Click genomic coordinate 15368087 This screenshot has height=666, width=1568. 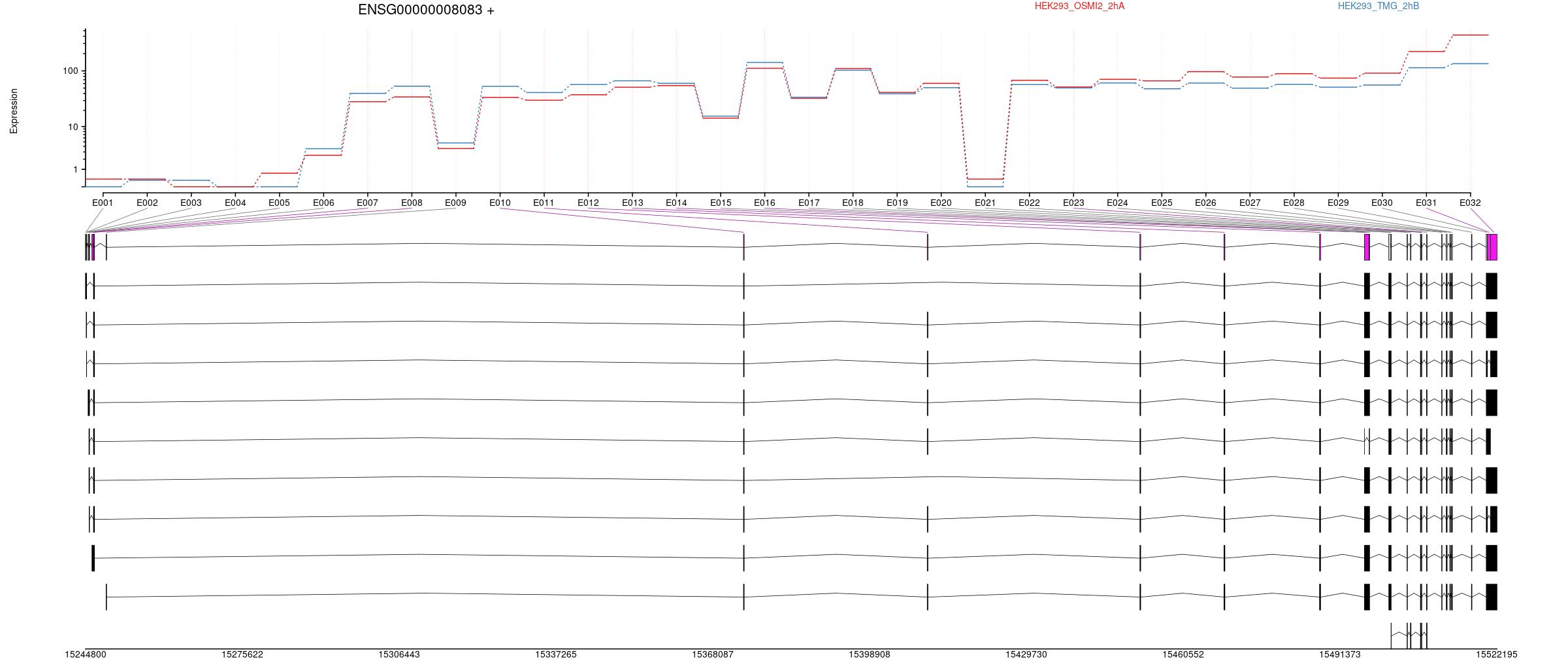tap(713, 654)
